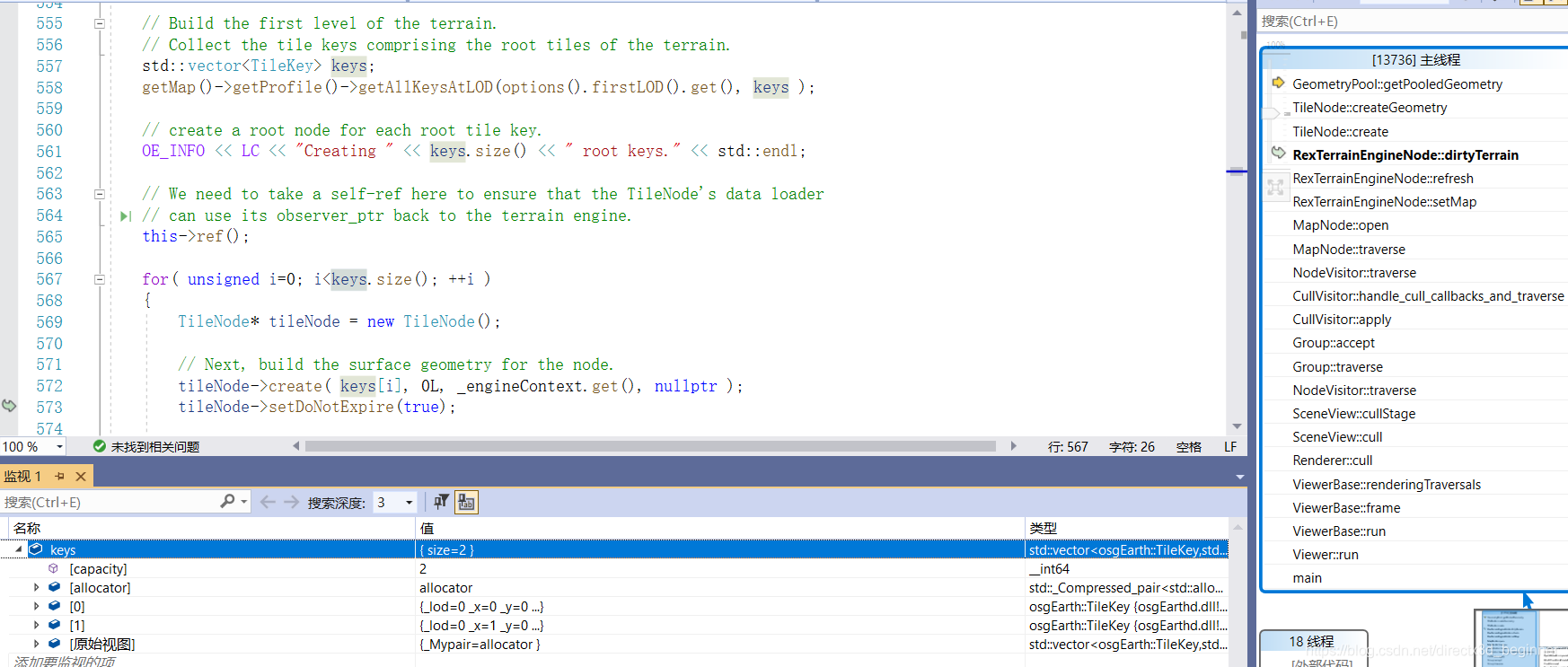The height and width of the screenshot is (667, 1568).
Task: Open the watch search options dropdown arrow
Action: pyautogui.click(x=243, y=502)
